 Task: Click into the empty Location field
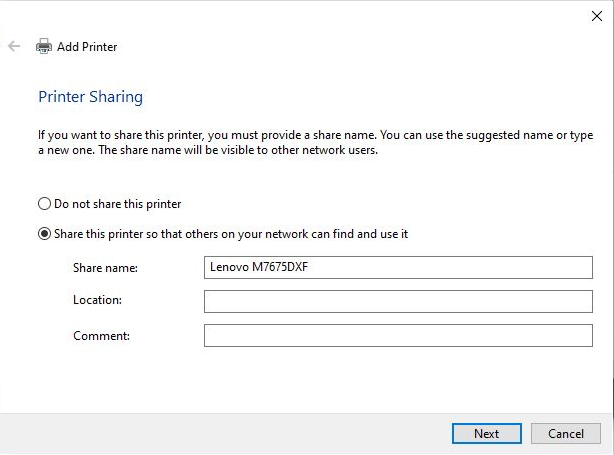[x=398, y=302]
